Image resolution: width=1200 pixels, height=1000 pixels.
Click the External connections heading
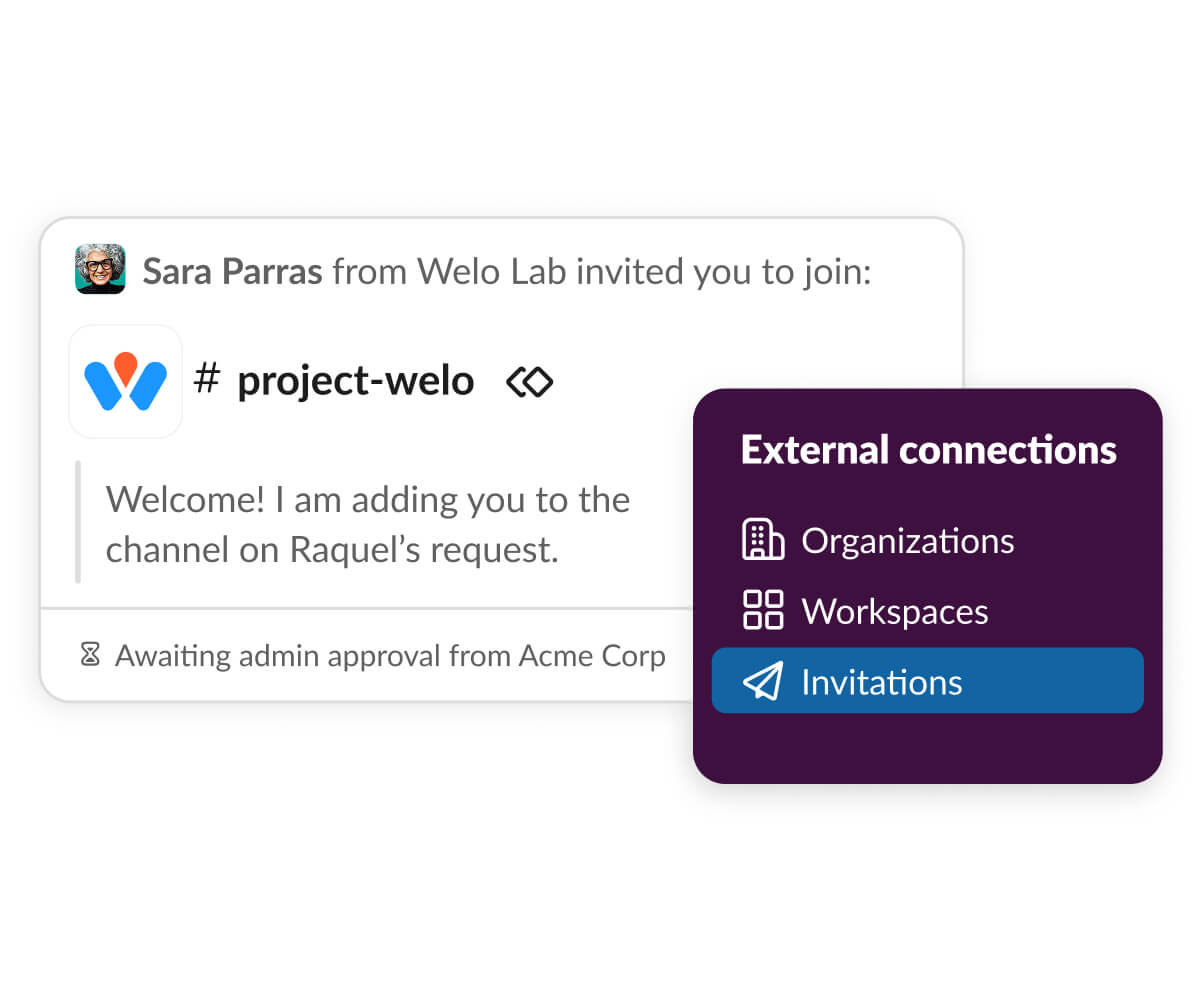pyautogui.click(x=928, y=451)
